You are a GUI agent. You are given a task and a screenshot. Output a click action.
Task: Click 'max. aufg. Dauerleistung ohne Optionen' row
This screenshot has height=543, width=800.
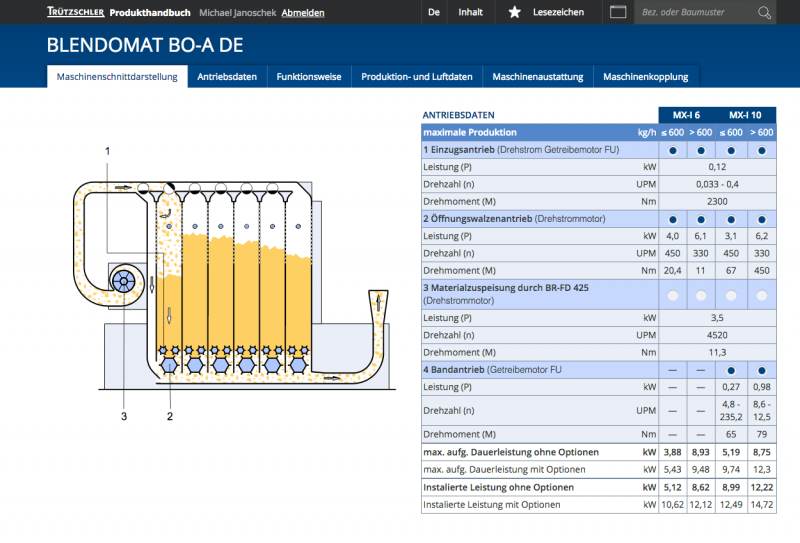[599, 452]
